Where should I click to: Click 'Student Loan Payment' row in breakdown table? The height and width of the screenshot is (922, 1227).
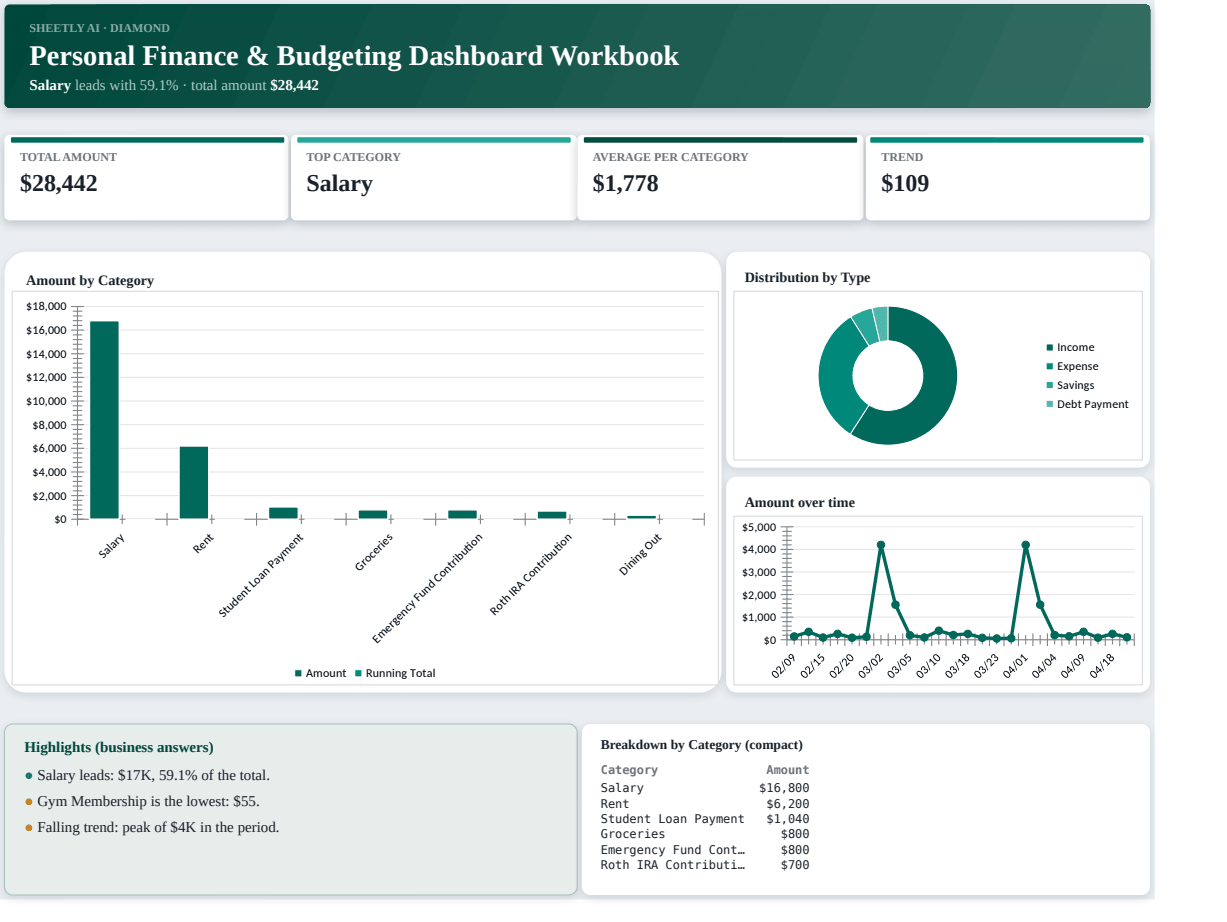click(705, 819)
